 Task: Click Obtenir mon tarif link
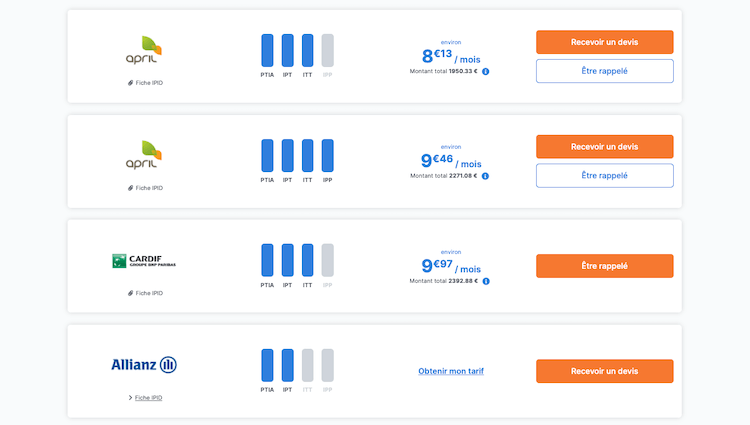tap(451, 371)
